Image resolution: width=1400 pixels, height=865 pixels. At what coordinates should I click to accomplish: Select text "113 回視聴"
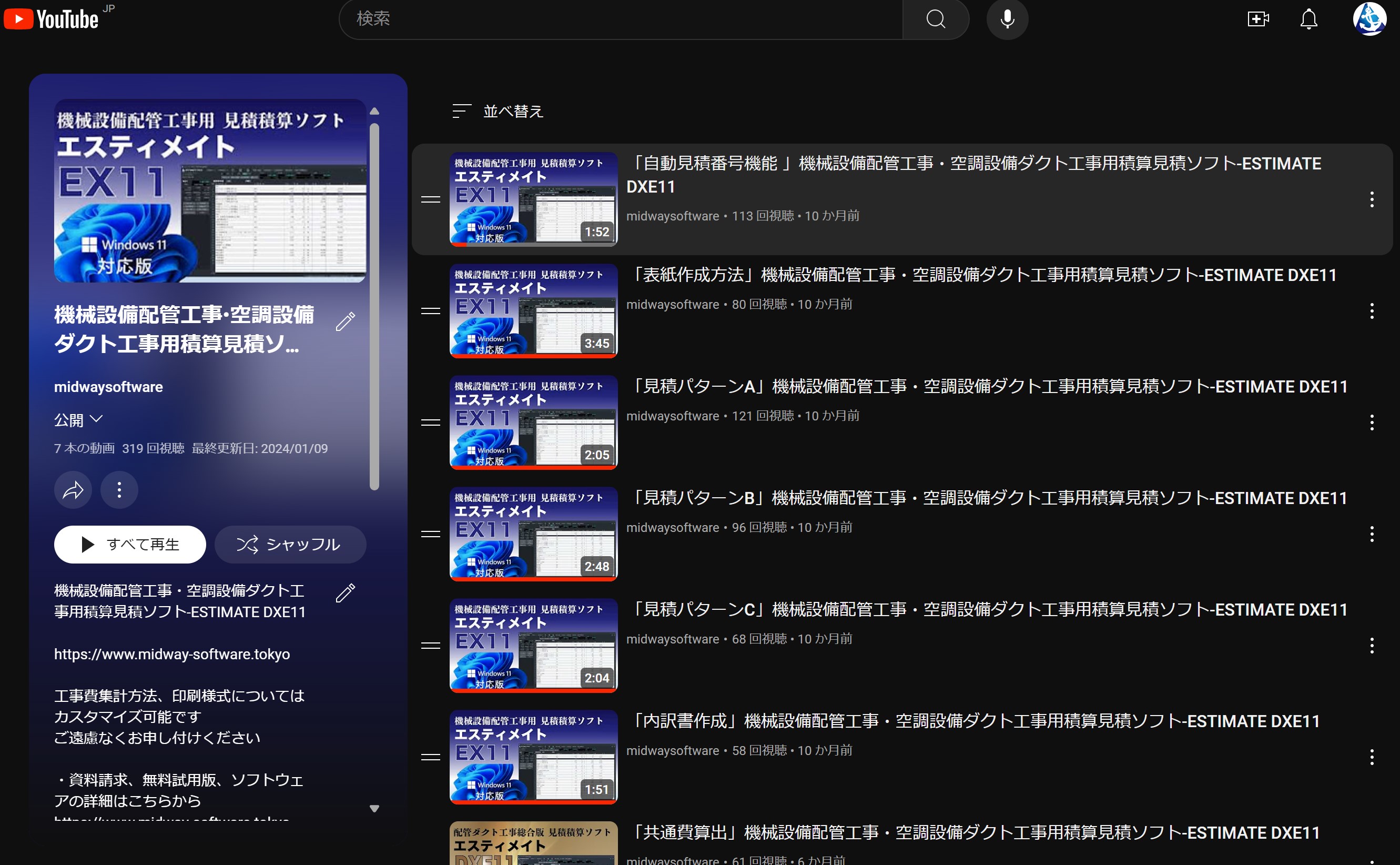(763, 216)
